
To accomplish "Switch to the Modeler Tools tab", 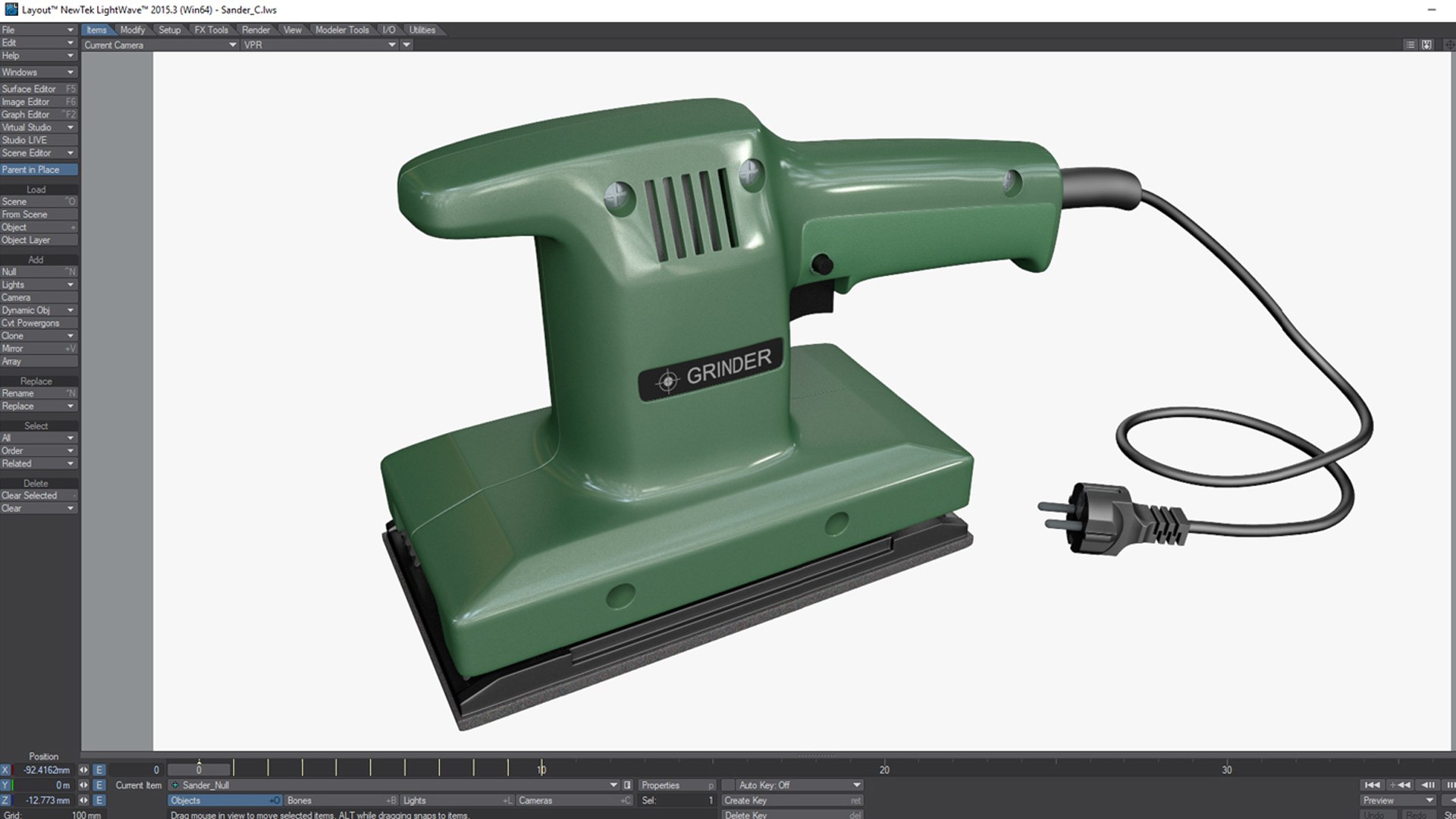I will [x=342, y=30].
